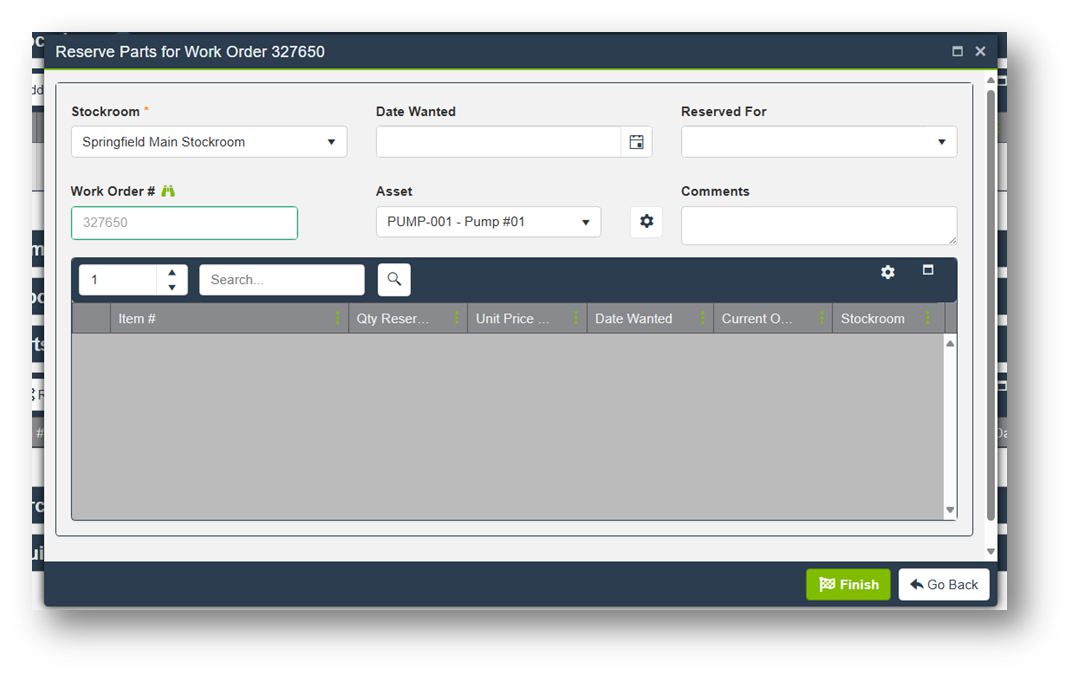The width and height of the screenshot is (1072, 675).
Task: Open the Date Wanted calendar picker
Action: click(x=636, y=142)
